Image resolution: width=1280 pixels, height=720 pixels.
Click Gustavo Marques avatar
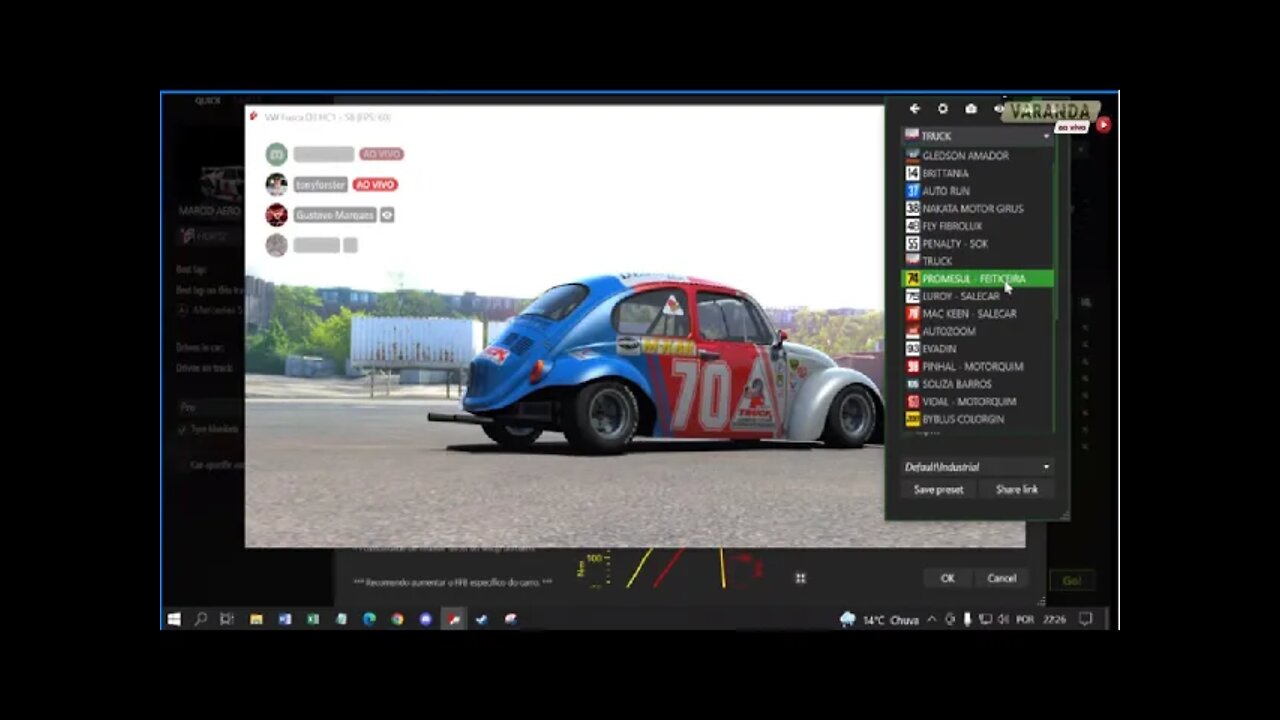[277, 215]
